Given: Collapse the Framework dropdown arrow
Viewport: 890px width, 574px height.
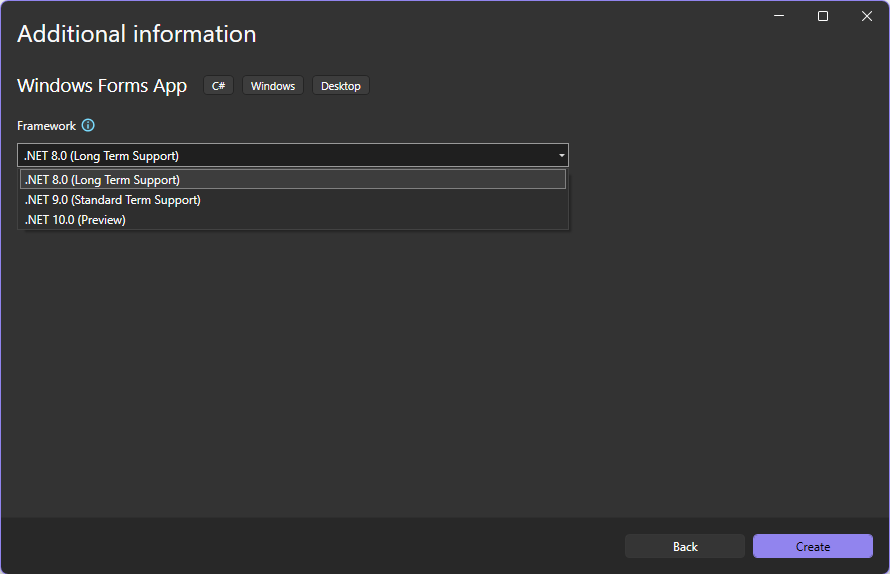Looking at the screenshot, I should coord(561,156).
